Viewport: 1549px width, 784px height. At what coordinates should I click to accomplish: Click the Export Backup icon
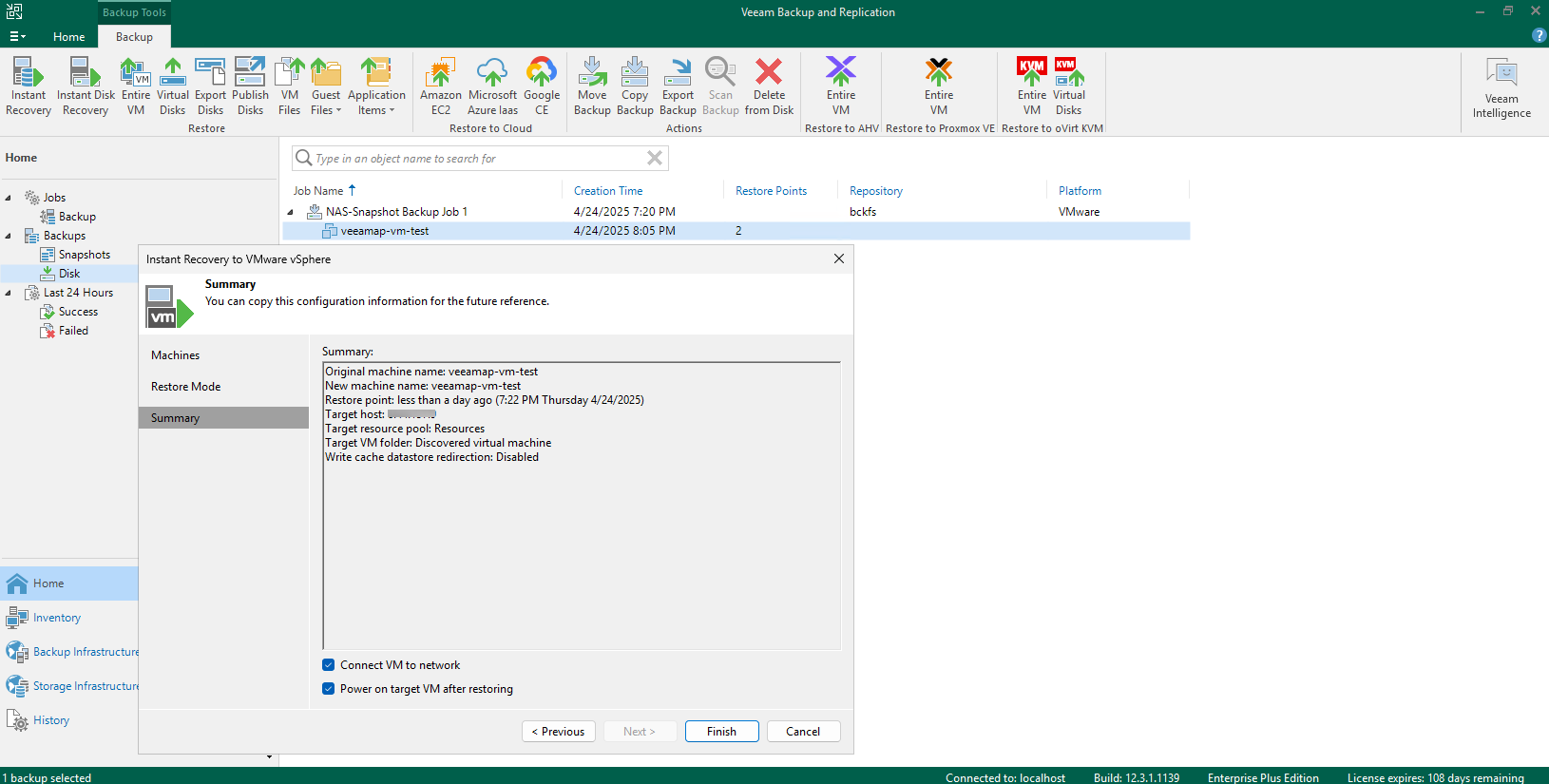(678, 86)
